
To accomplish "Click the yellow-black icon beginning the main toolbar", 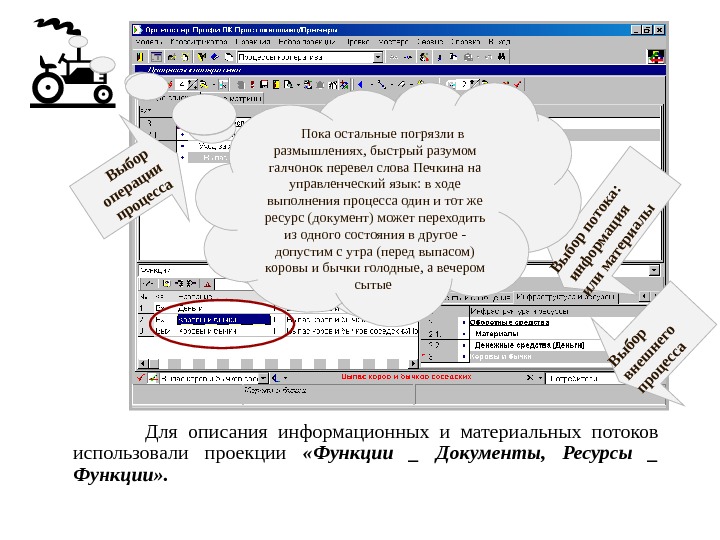I will tap(140, 57).
